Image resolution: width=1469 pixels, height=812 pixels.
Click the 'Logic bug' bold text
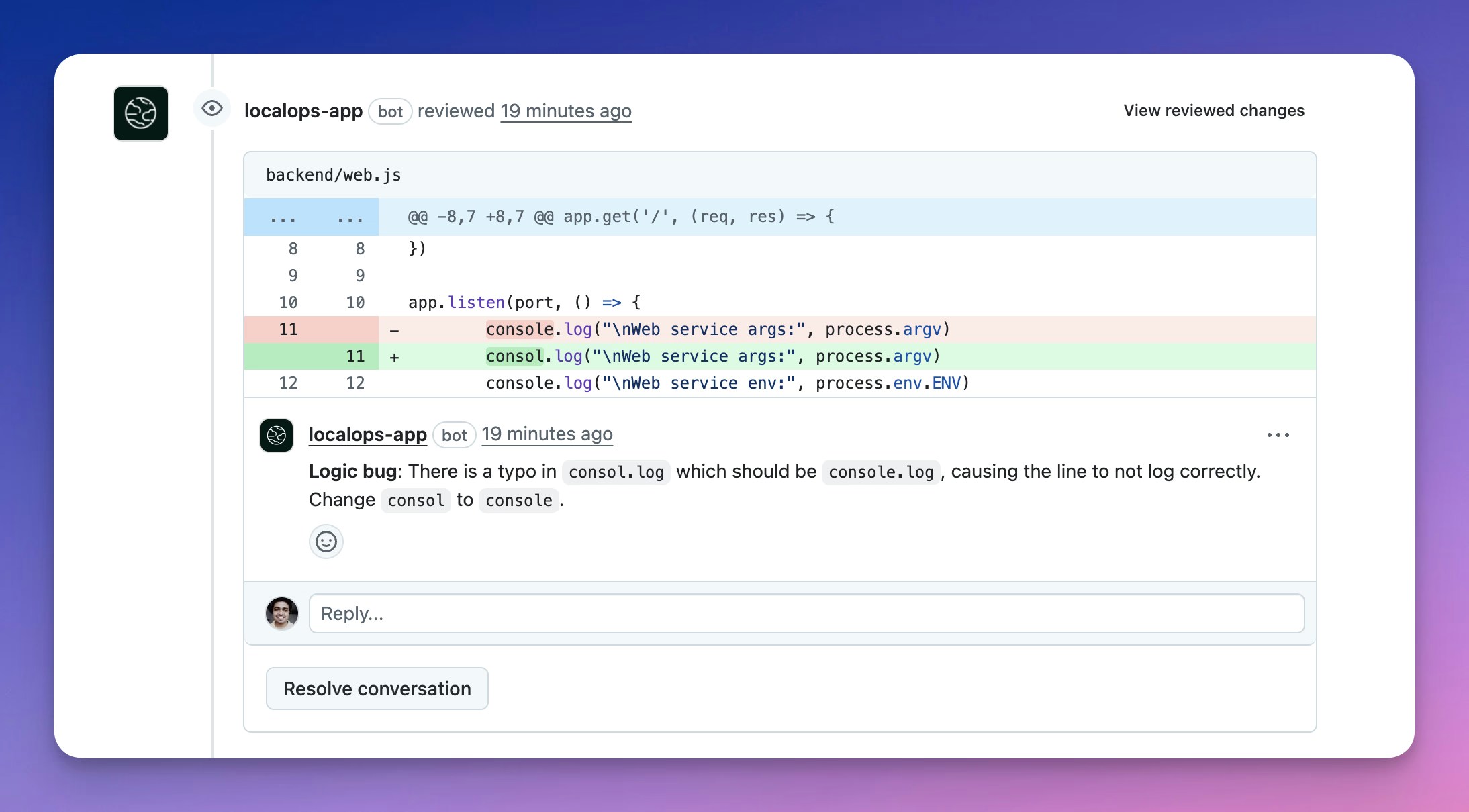(x=353, y=472)
